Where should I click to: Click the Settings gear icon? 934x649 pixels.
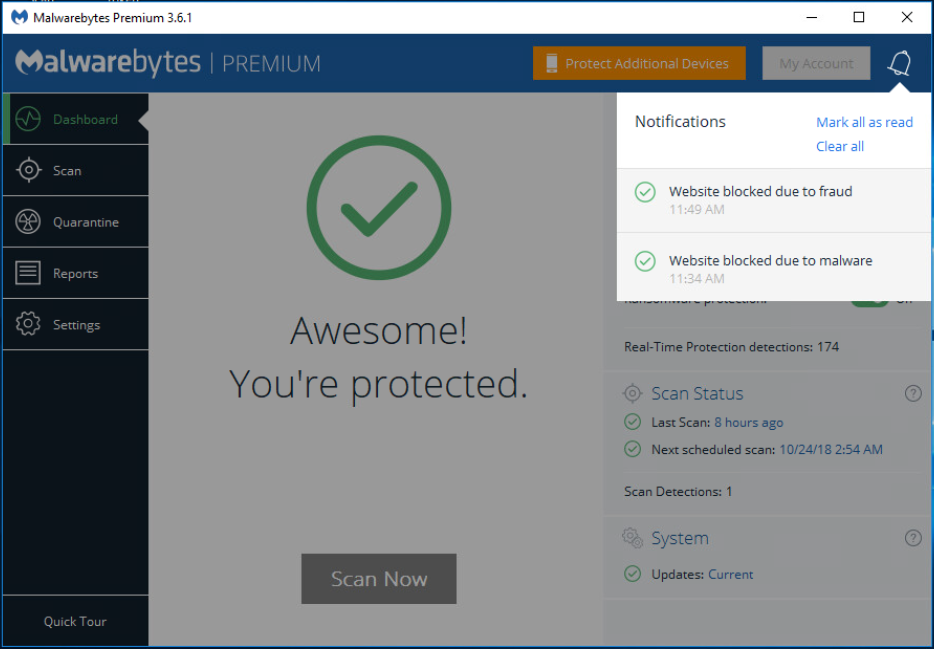[x=28, y=324]
